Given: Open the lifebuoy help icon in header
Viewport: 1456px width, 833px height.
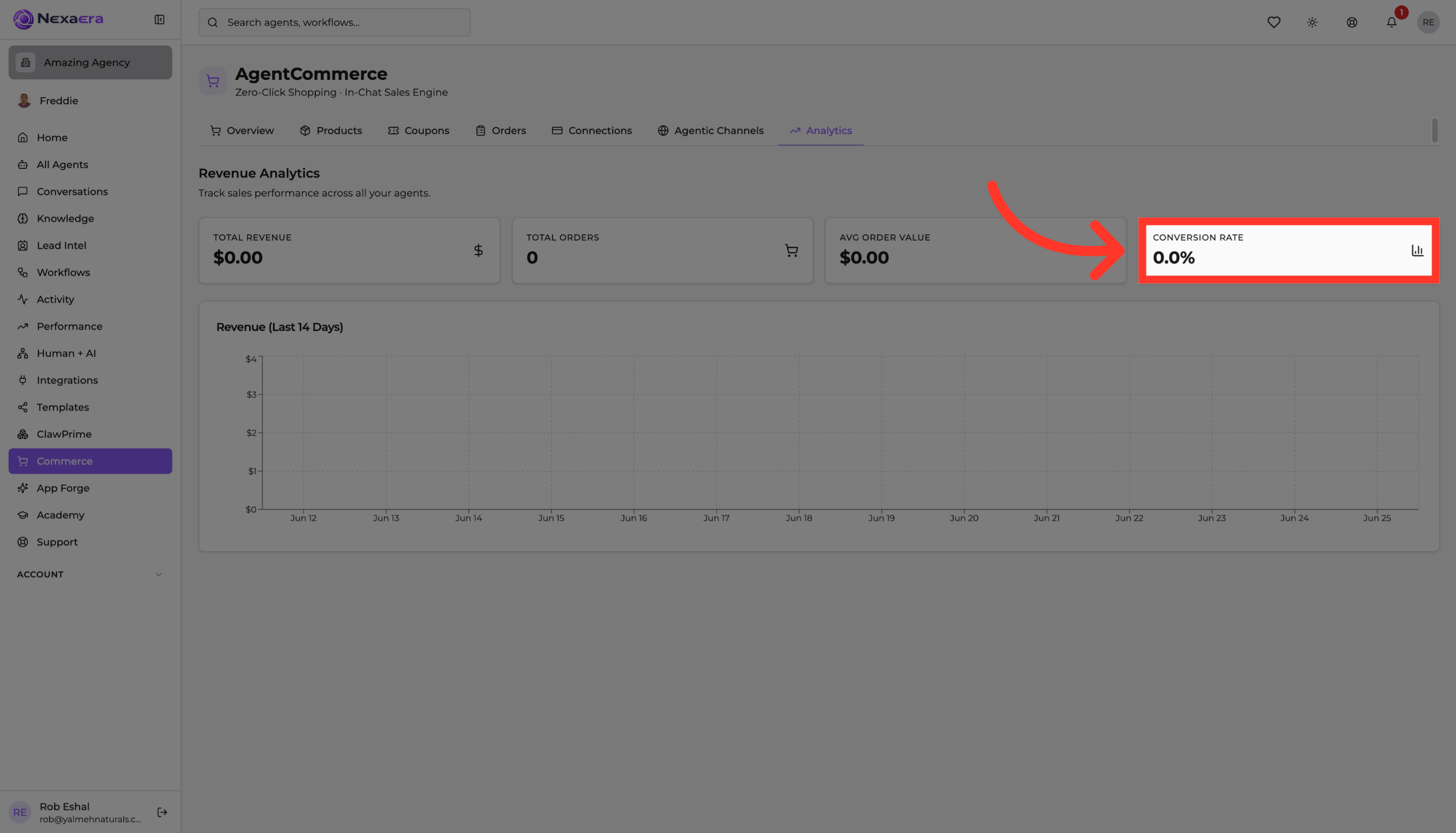Looking at the screenshot, I should tap(1352, 22).
